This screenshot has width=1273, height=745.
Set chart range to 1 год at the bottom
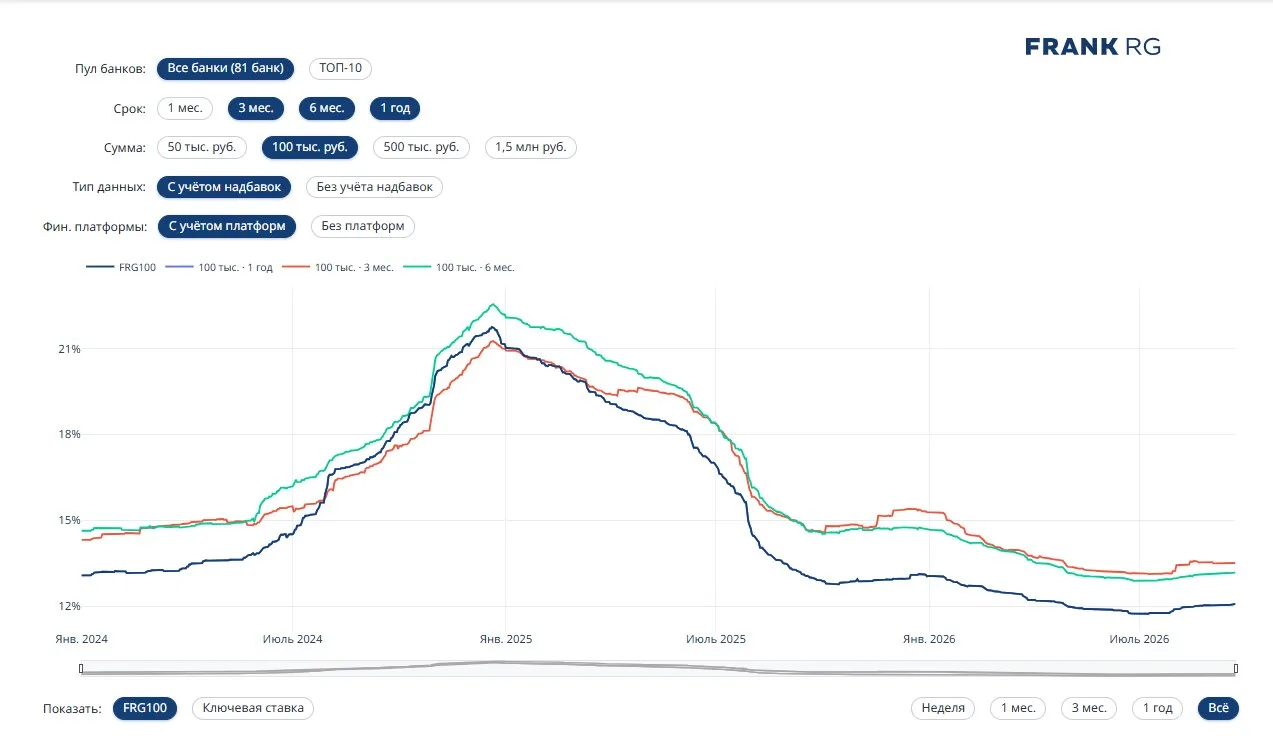(x=1157, y=708)
